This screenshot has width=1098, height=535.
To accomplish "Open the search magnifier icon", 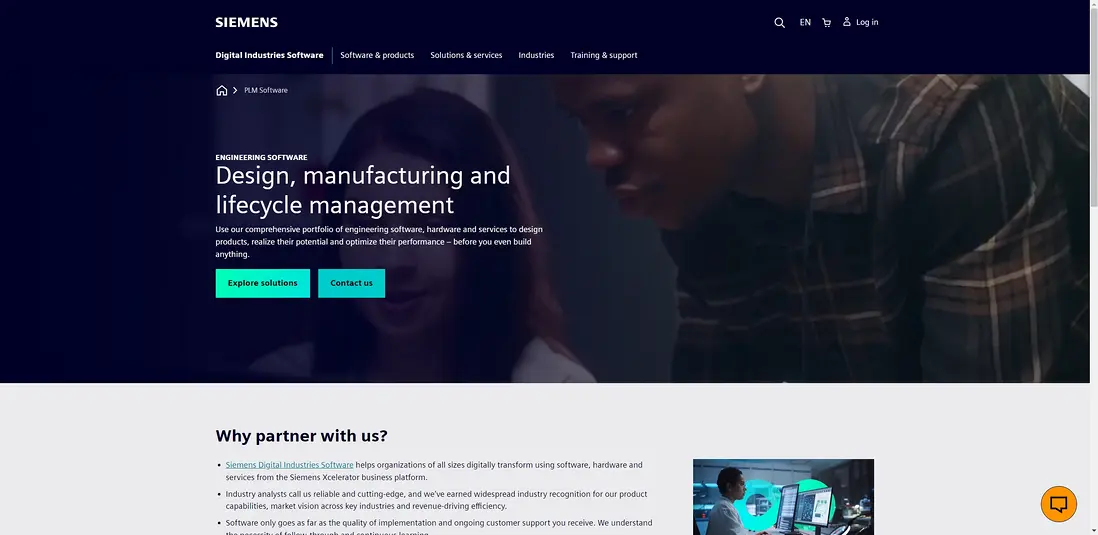I will click(779, 22).
